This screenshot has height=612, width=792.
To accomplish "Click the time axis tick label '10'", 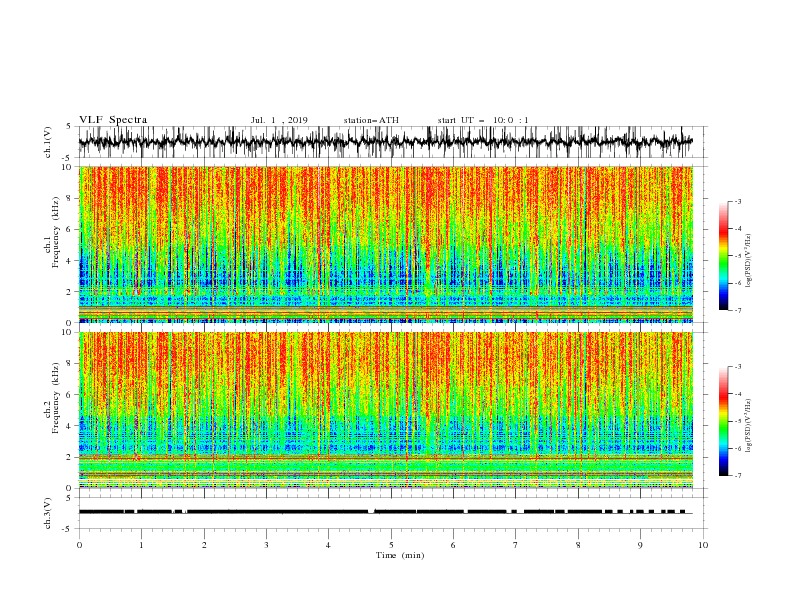I will (703, 545).
